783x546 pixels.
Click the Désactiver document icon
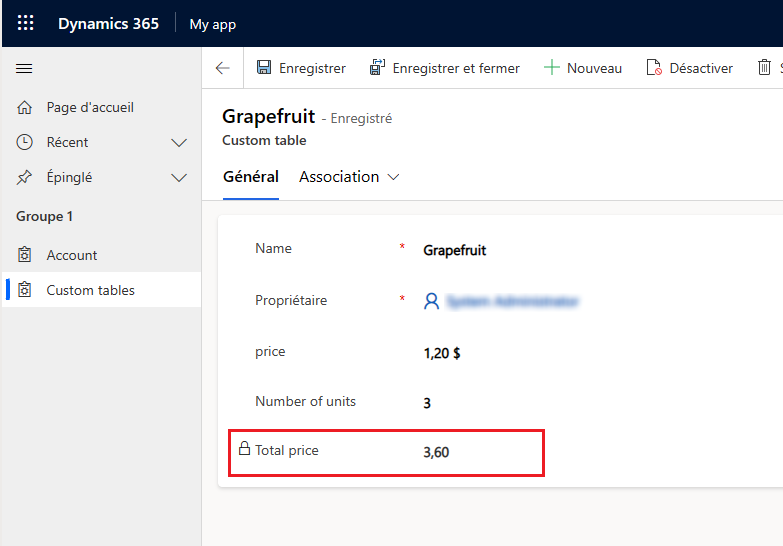tap(654, 67)
